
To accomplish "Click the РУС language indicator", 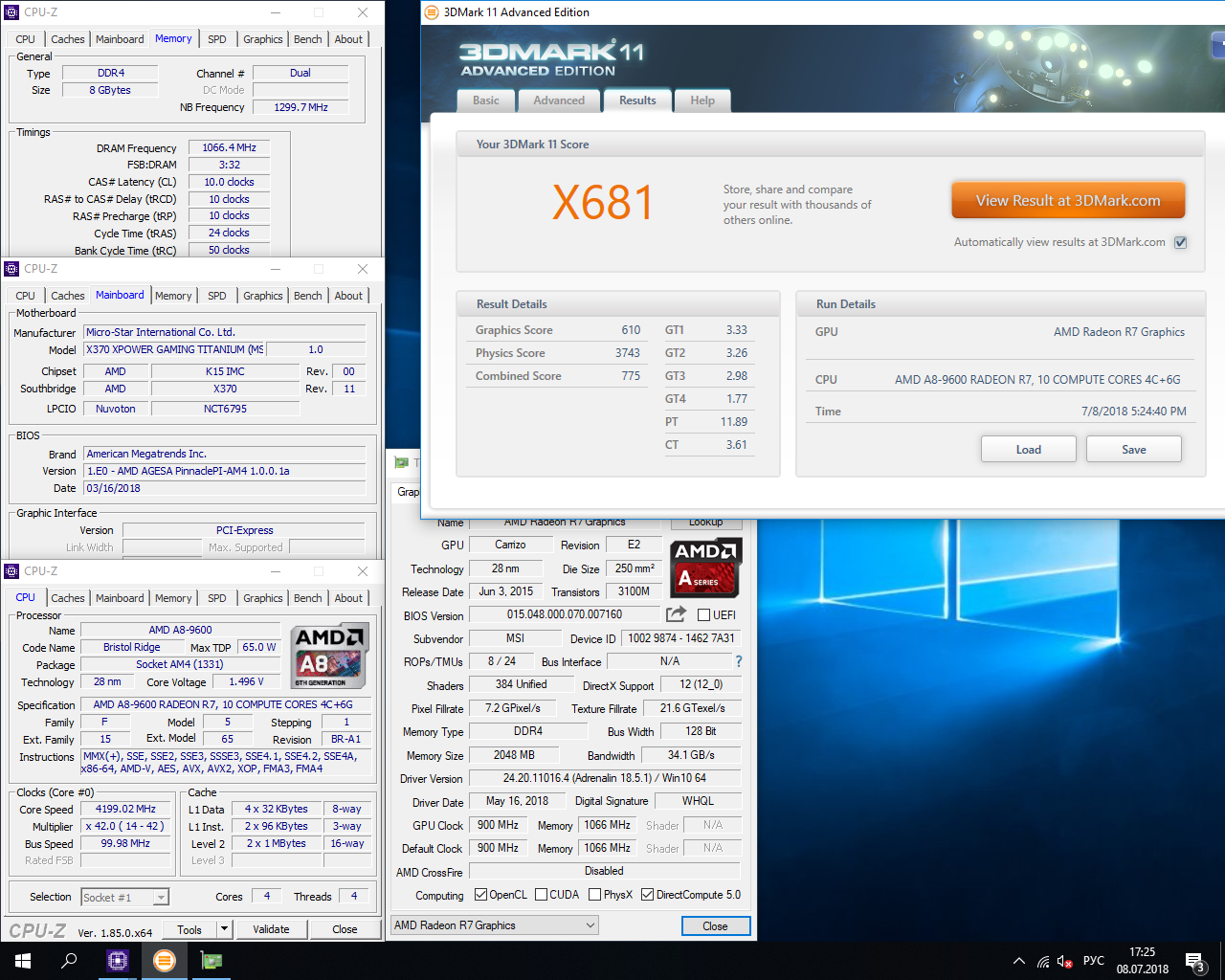I will [x=1094, y=961].
